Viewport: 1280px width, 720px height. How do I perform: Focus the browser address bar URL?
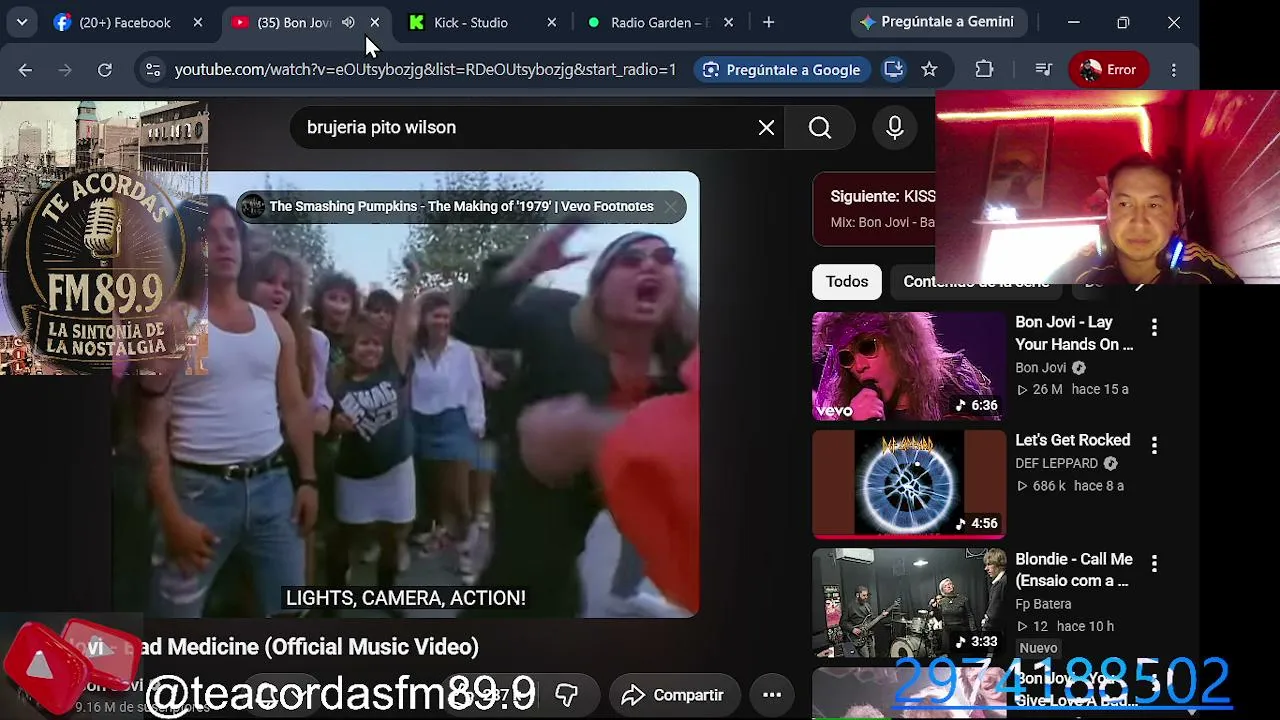coord(425,70)
